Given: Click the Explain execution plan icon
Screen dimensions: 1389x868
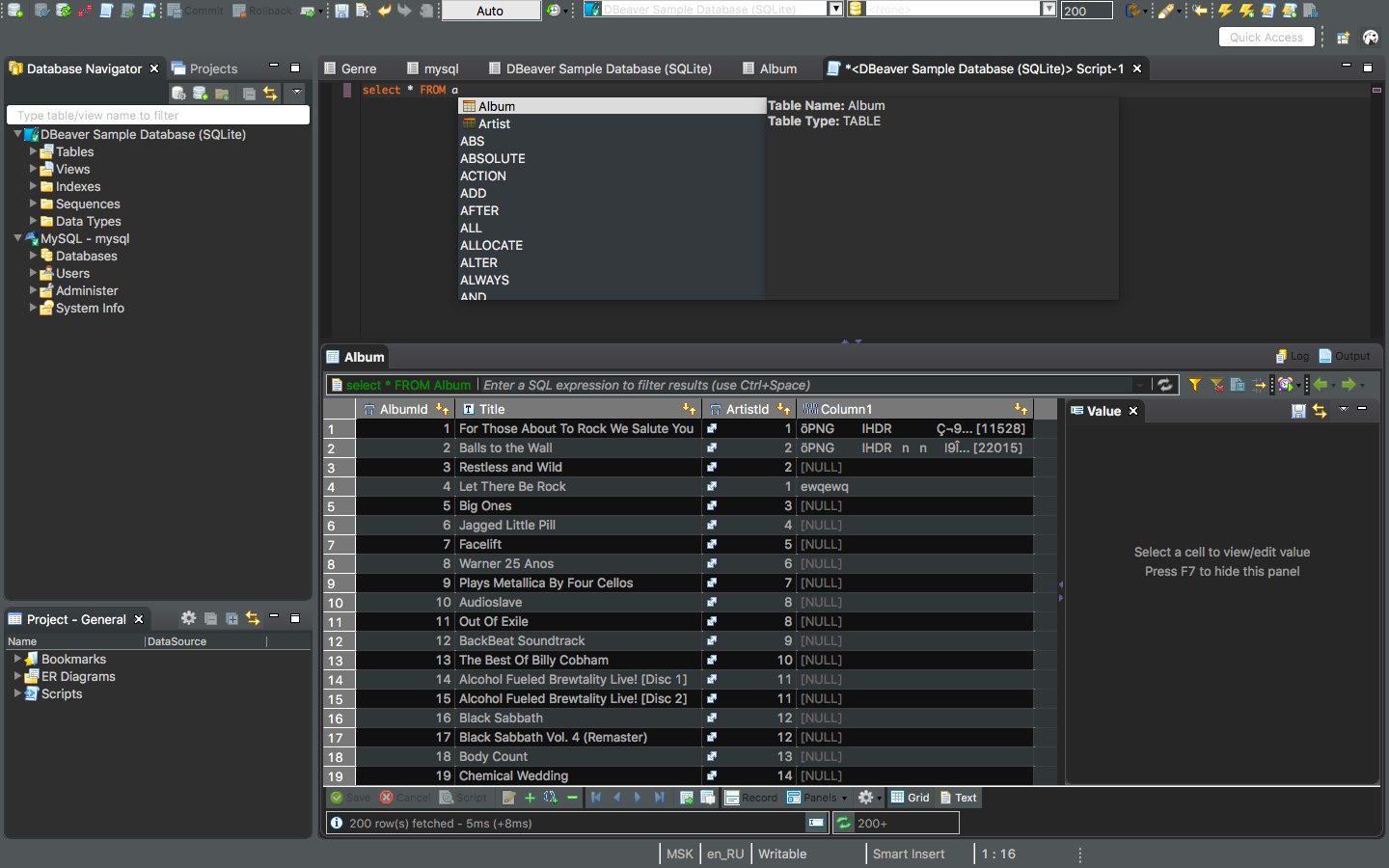Looking at the screenshot, I should coord(1310,11).
